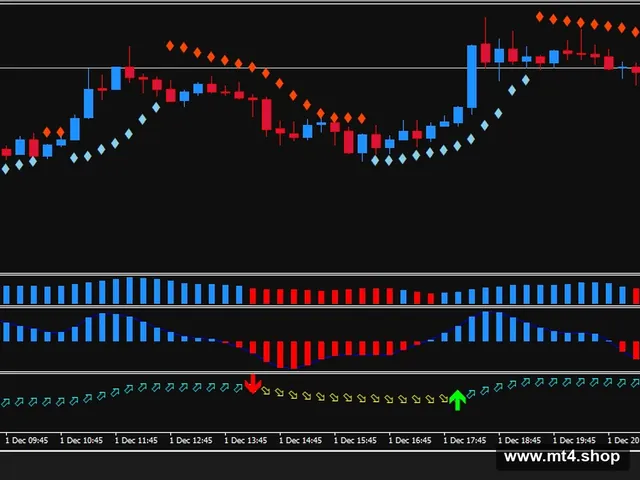This screenshot has width=640, height=480.
Task: Click the "1 Dec 12:45" time label
Action: [191, 440]
